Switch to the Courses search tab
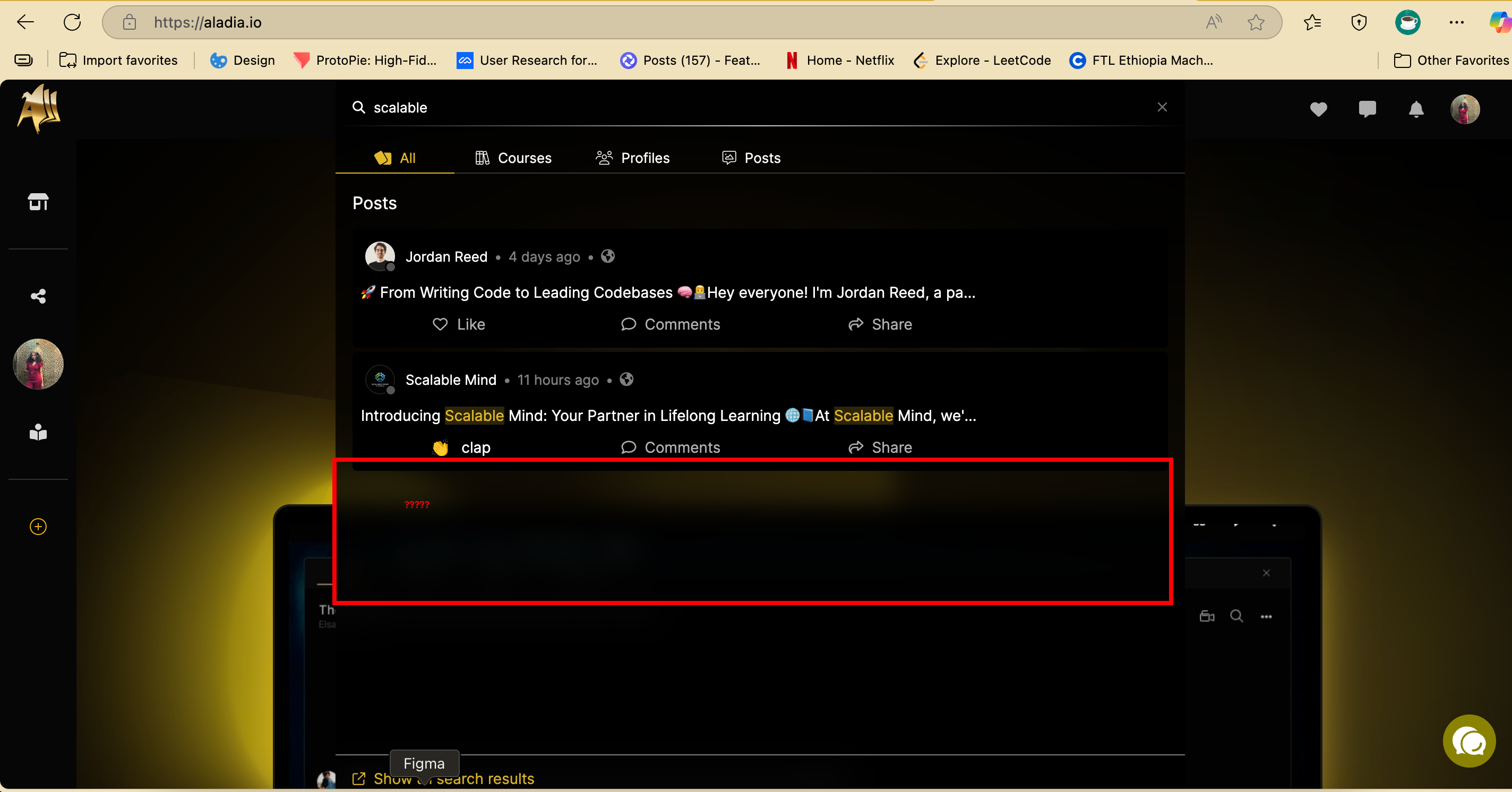The width and height of the screenshot is (1512, 792). 513,158
